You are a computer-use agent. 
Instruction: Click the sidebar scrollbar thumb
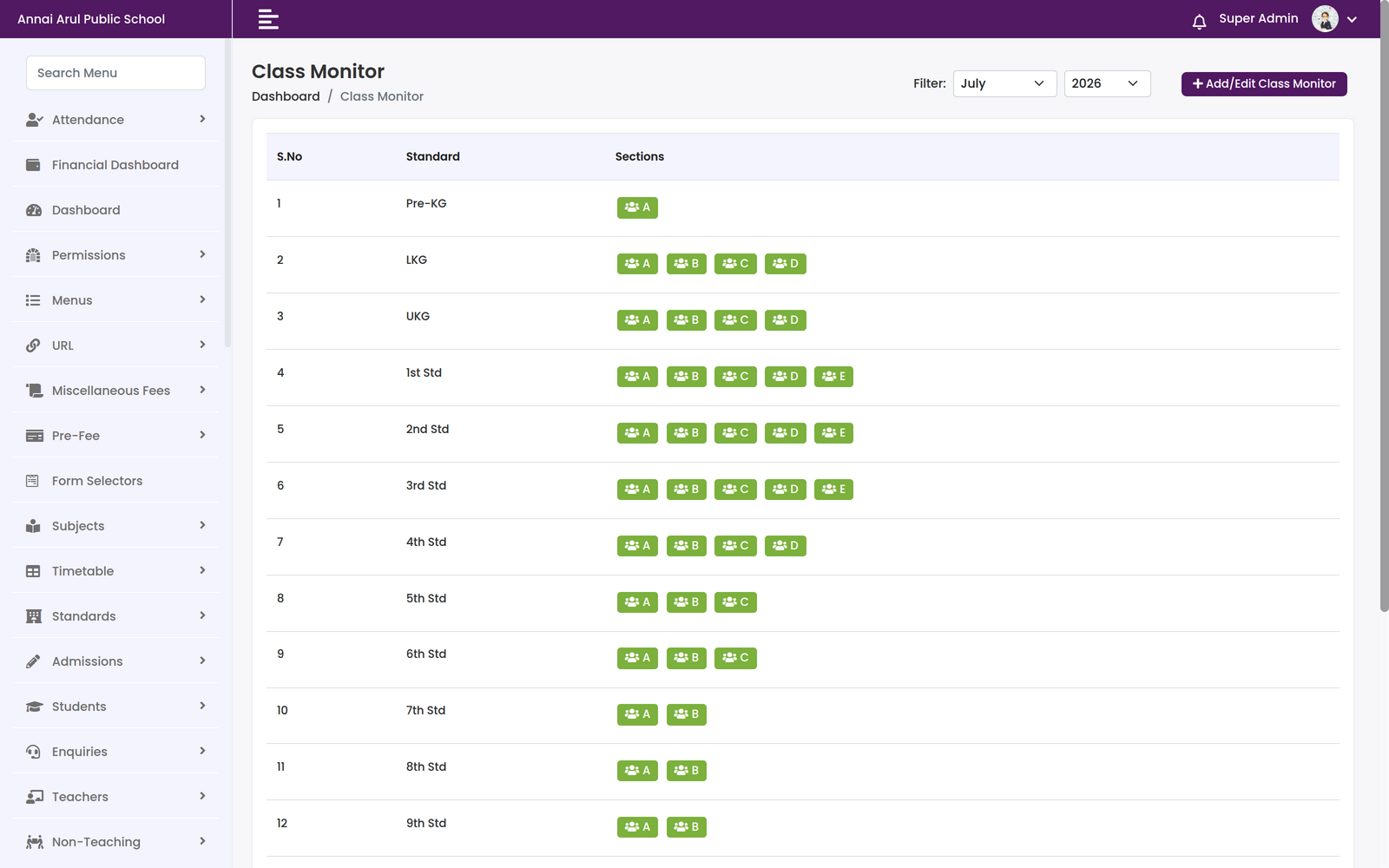(x=227, y=193)
